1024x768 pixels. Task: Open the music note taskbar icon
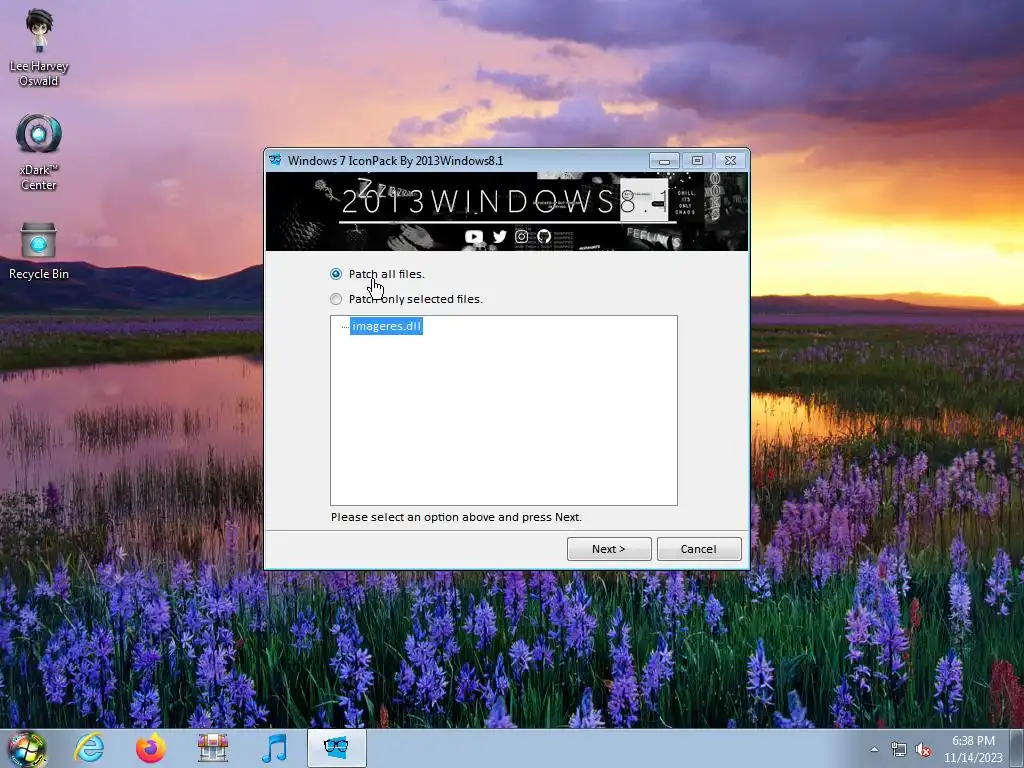point(274,748)
